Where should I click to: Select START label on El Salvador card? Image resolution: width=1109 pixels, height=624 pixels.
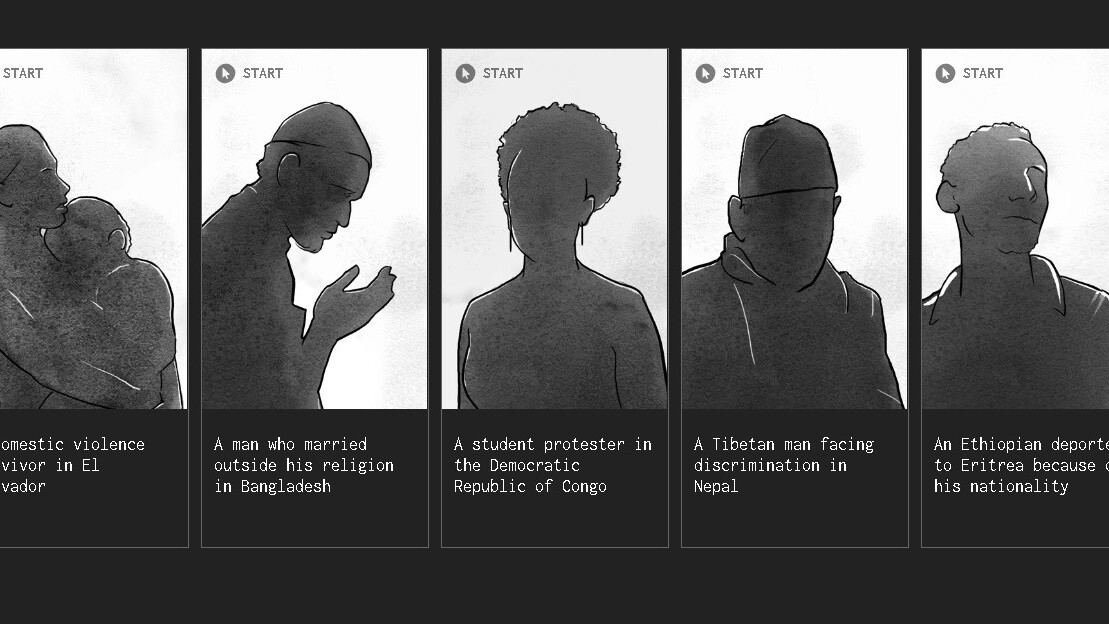tap(23, 73)
